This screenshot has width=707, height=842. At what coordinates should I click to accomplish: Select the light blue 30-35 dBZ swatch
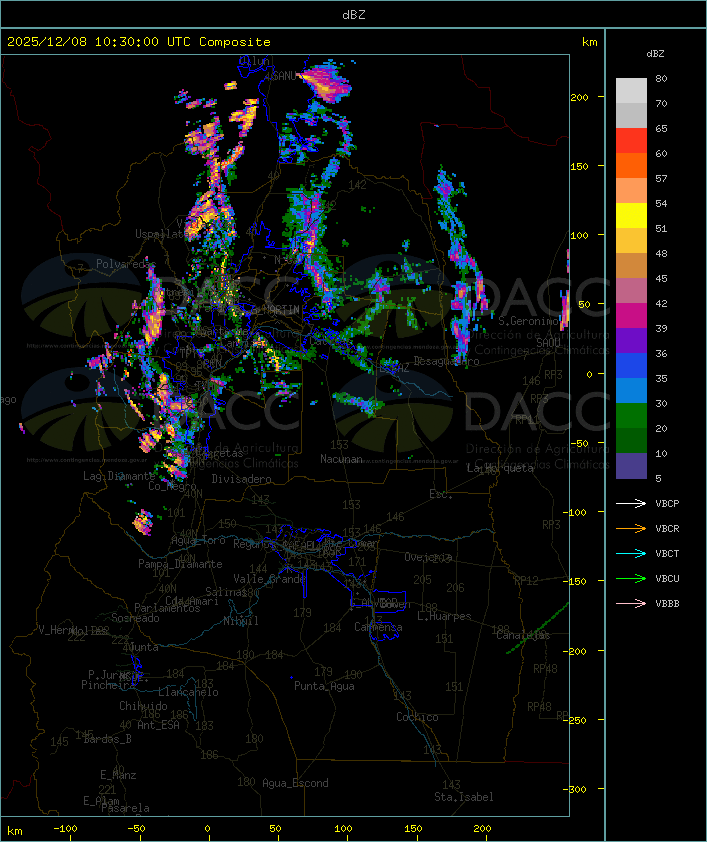click(631, 390)
